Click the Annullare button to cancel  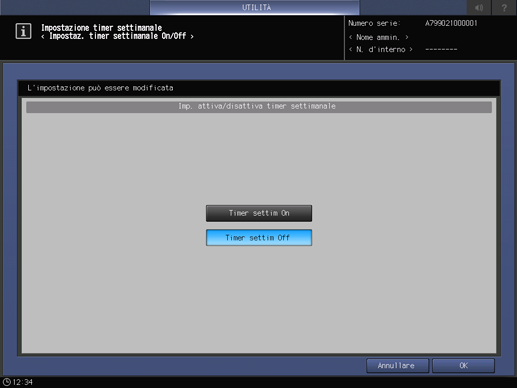pyautogui.click(x=397, y=366)
